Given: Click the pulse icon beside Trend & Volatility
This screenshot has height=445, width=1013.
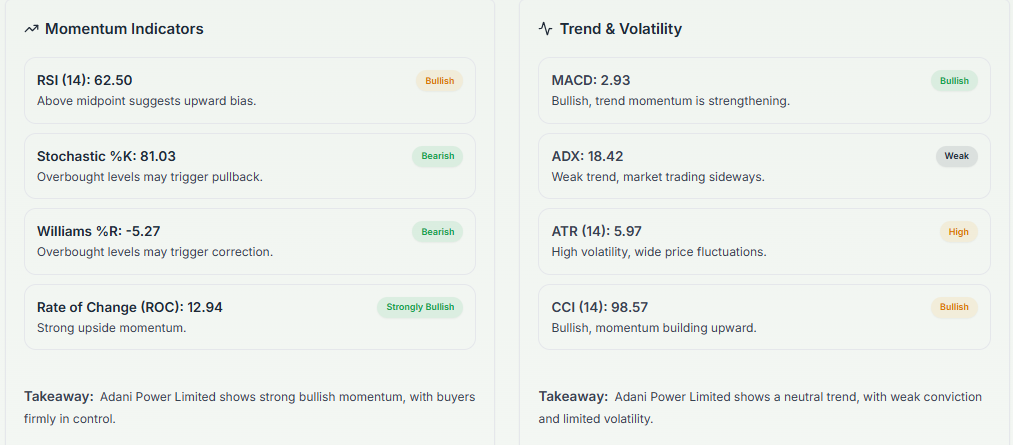Looking at the screenshot, I should 545,29.
